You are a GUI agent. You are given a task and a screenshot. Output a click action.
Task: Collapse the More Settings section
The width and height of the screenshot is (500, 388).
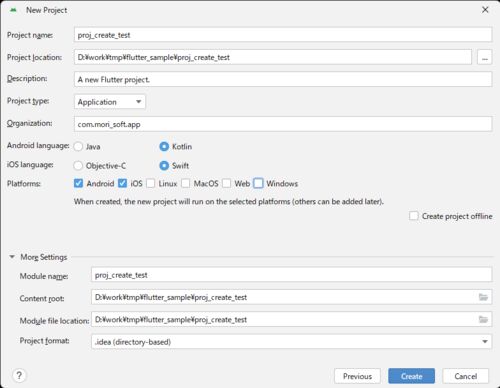pos(12,257)
